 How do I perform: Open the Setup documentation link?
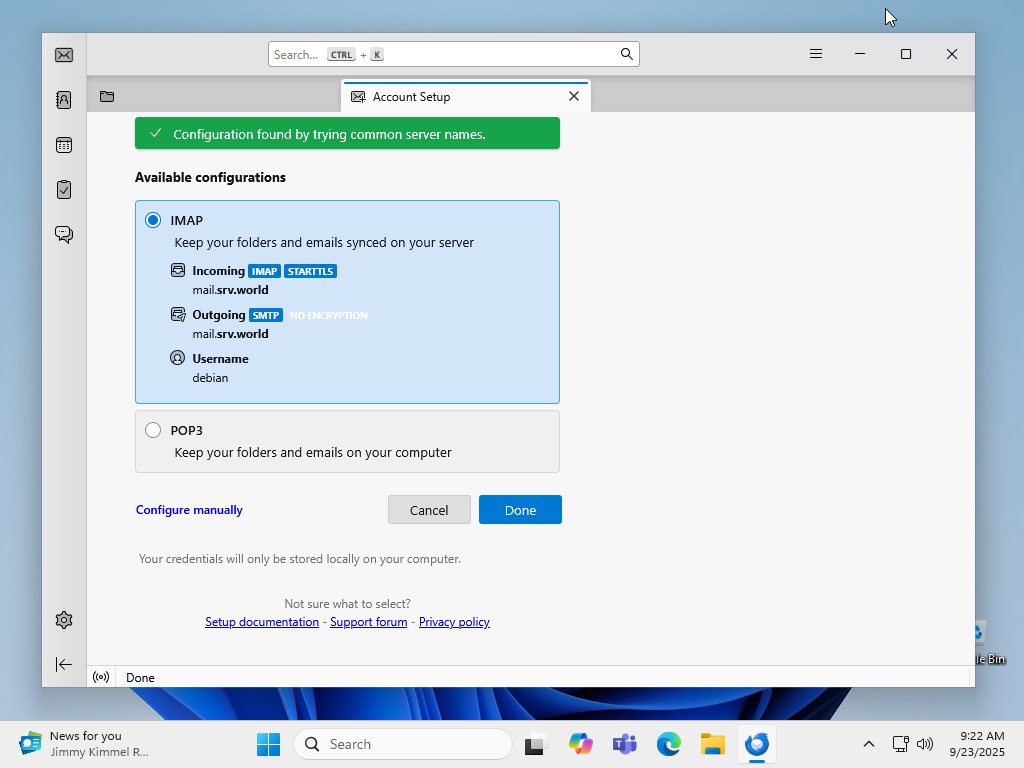click(x=262, y=622)
